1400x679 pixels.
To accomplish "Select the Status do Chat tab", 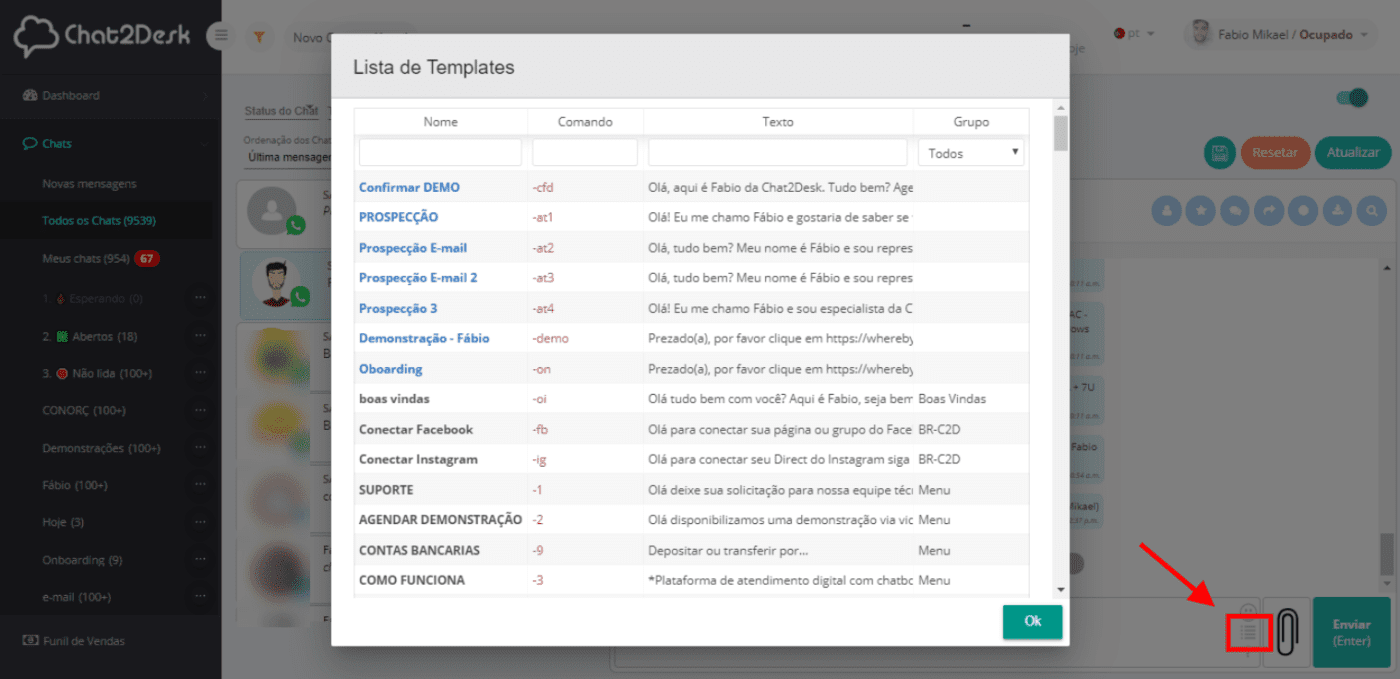I will [x=281, y=111].
